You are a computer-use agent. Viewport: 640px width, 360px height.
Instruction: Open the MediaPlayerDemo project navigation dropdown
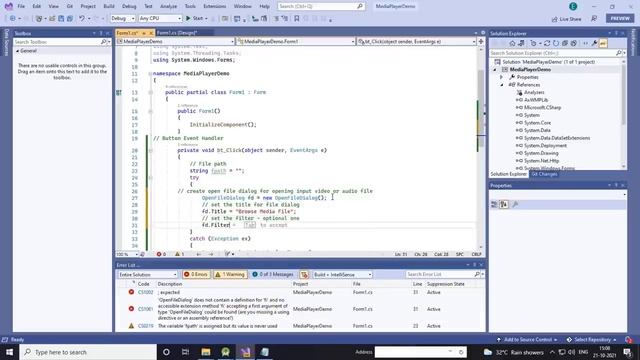176,41
